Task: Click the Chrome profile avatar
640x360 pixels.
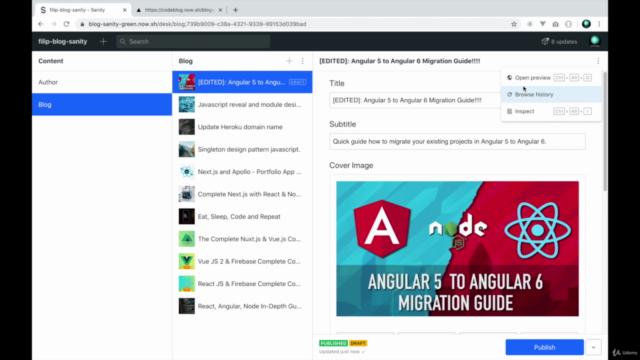Action: click(x=586, y=24)
